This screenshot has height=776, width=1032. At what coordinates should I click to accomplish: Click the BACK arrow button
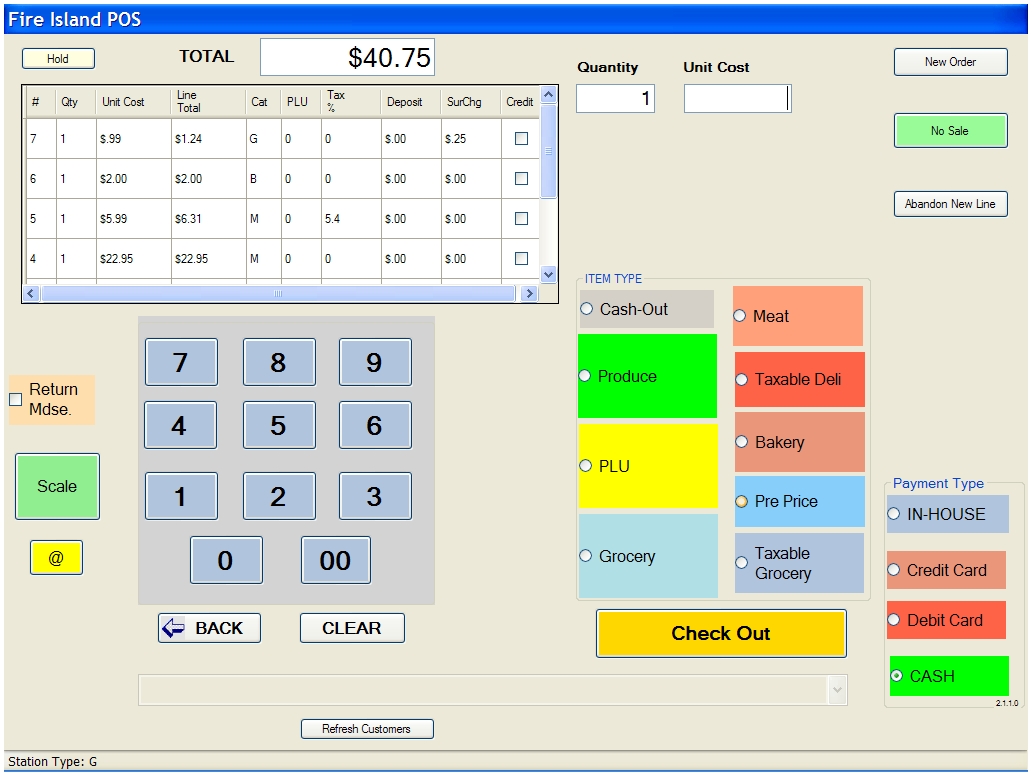point(209,628)
